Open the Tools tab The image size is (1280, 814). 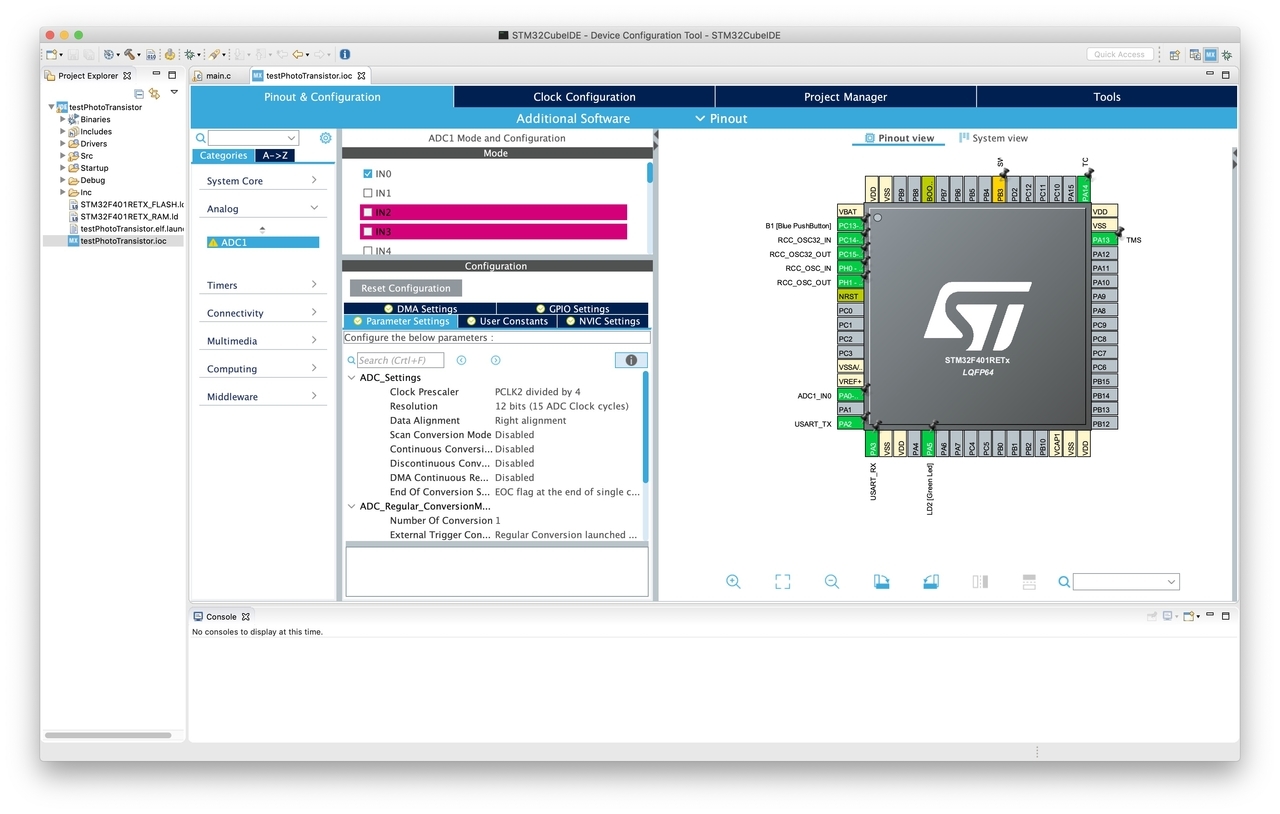point(1107,97)
